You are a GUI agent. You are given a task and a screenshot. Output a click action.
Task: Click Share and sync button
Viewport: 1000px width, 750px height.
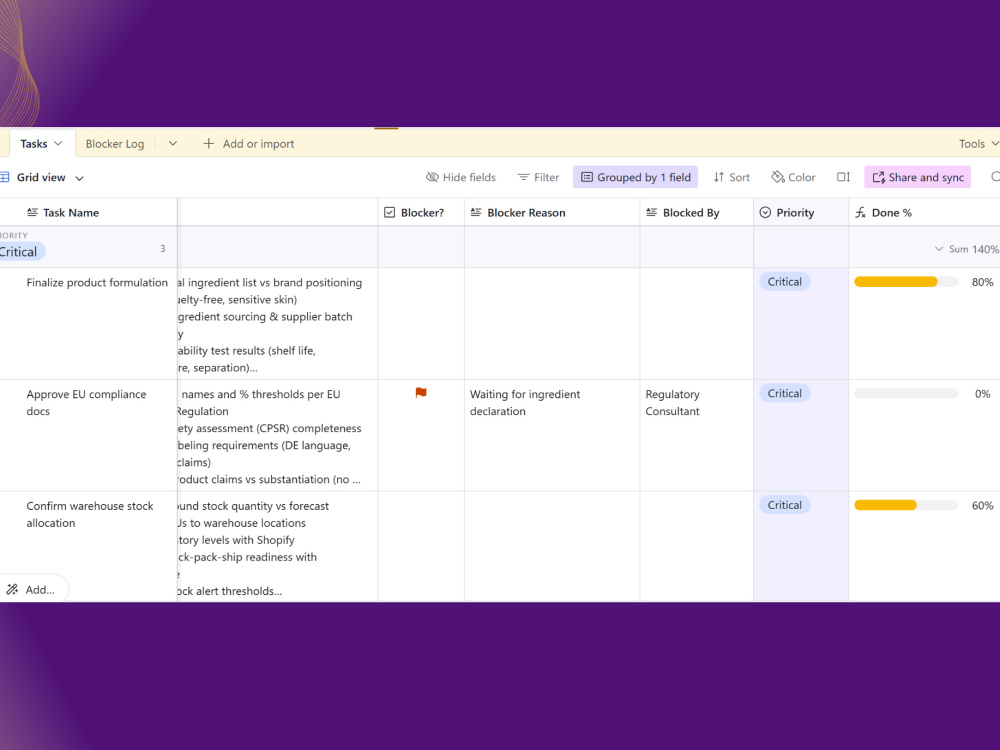918,177
